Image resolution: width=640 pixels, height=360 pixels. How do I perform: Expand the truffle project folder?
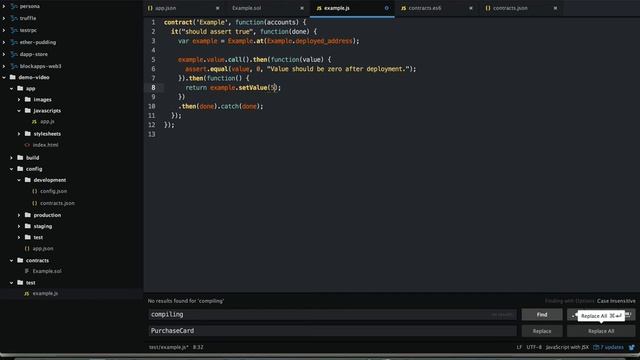[4, 18]
